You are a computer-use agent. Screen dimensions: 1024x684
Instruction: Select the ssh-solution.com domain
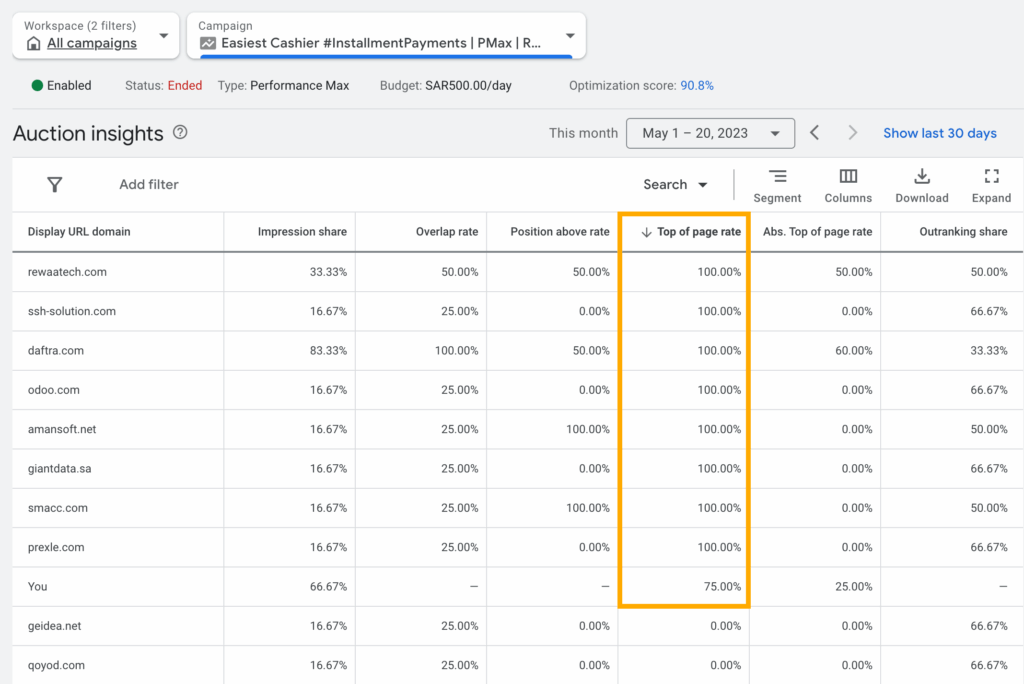[x=72, y=312]
